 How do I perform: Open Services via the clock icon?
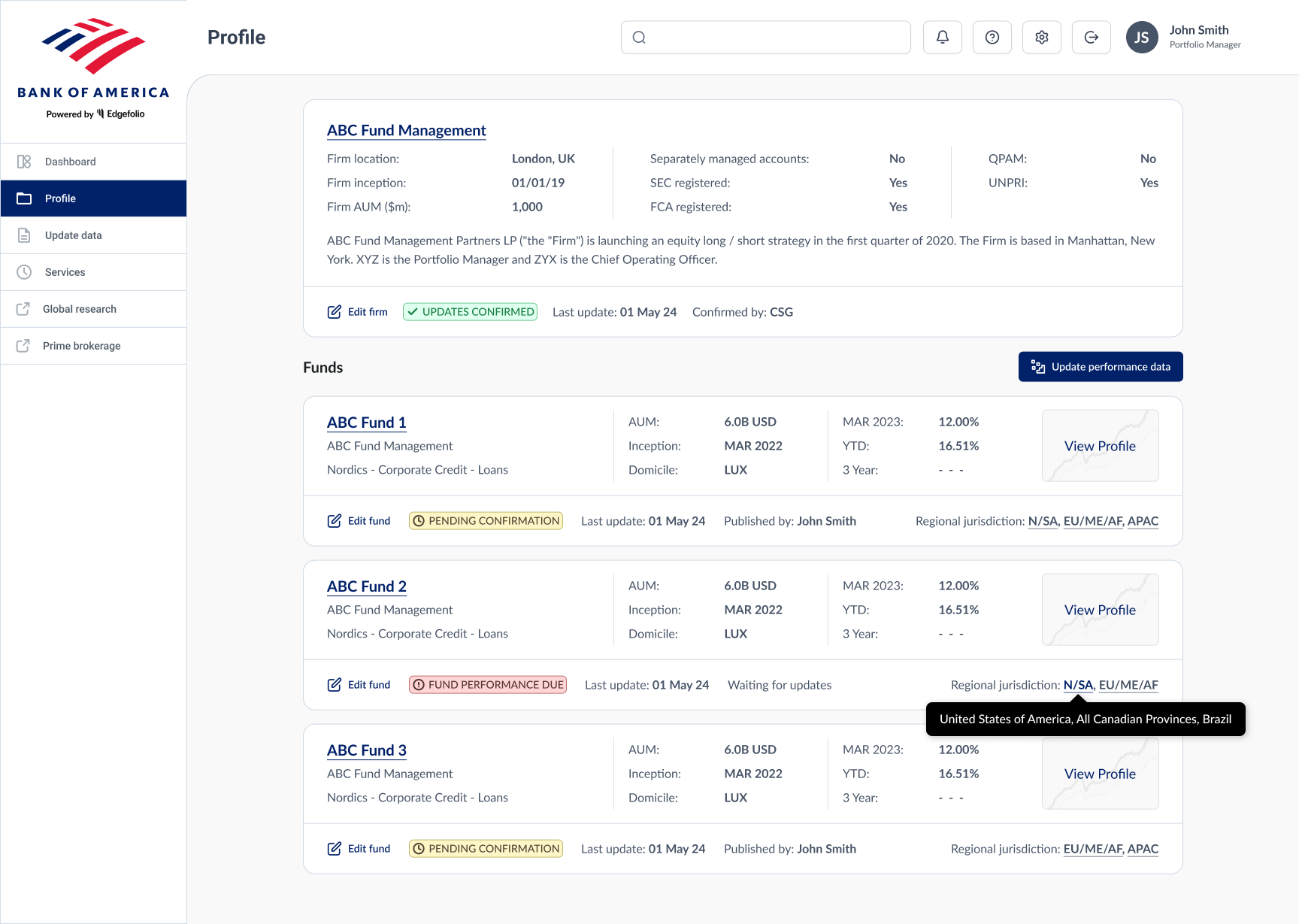24,271
